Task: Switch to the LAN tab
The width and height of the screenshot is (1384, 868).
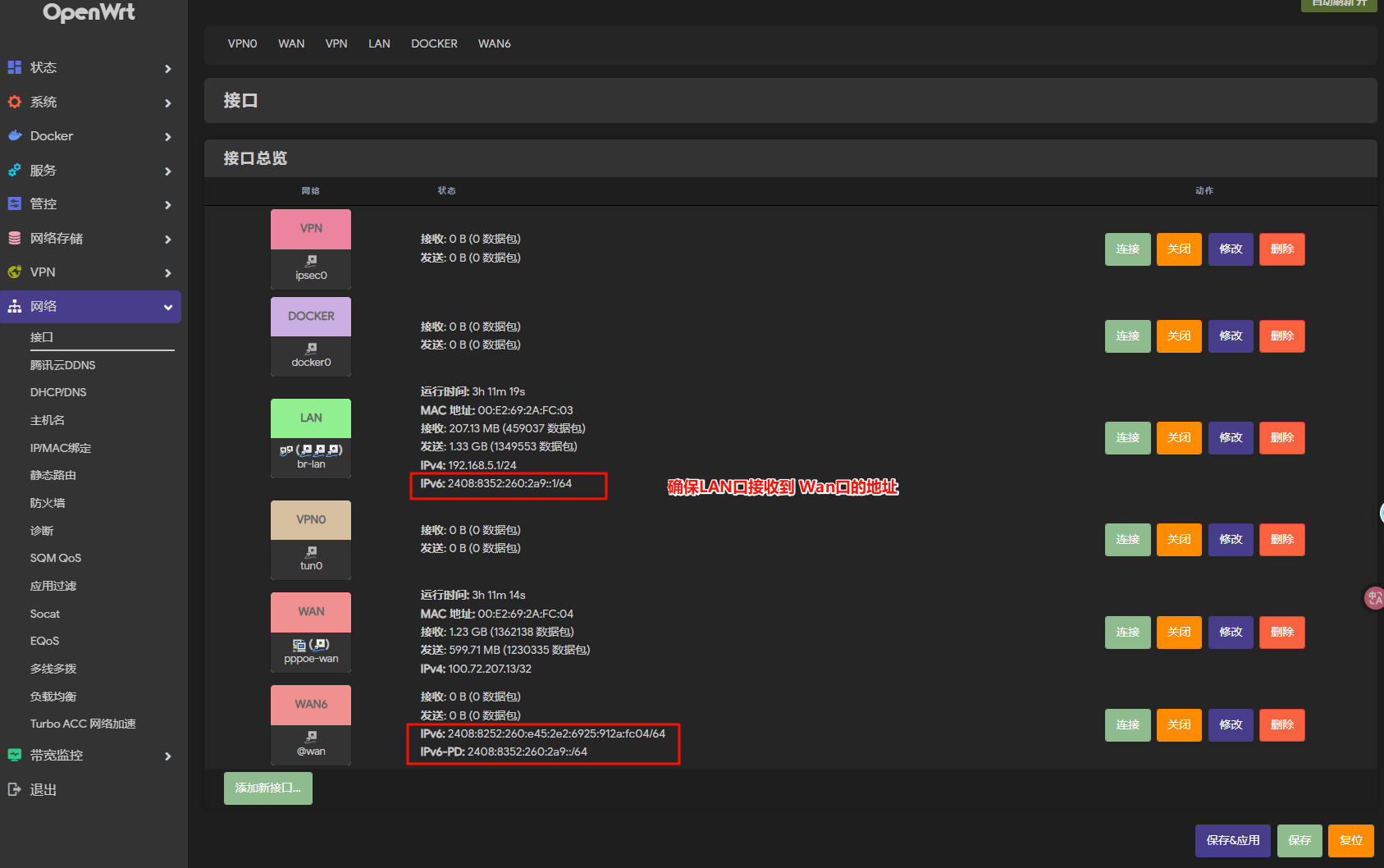Action: tap(379, 43)
